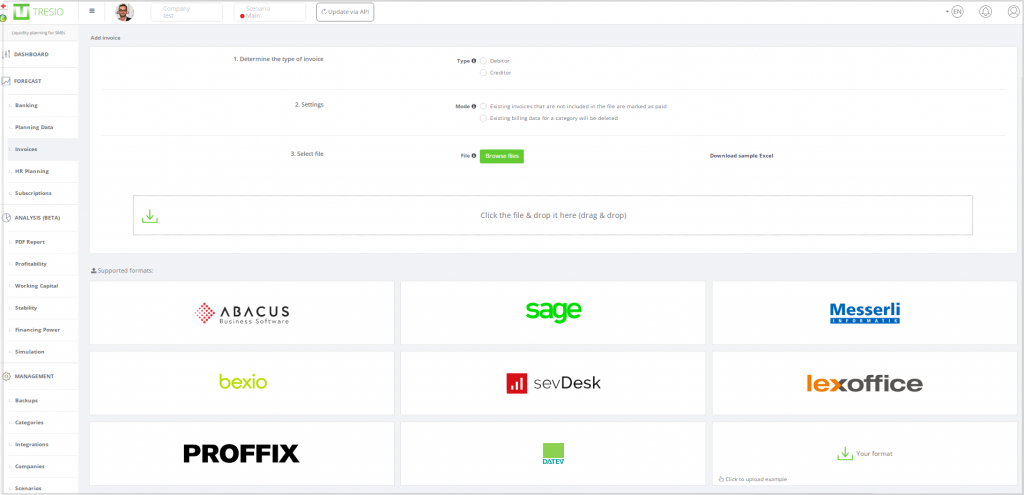1024x495 pixels.
Task: Select the Sage format card
Action: (x=552, y=313)
